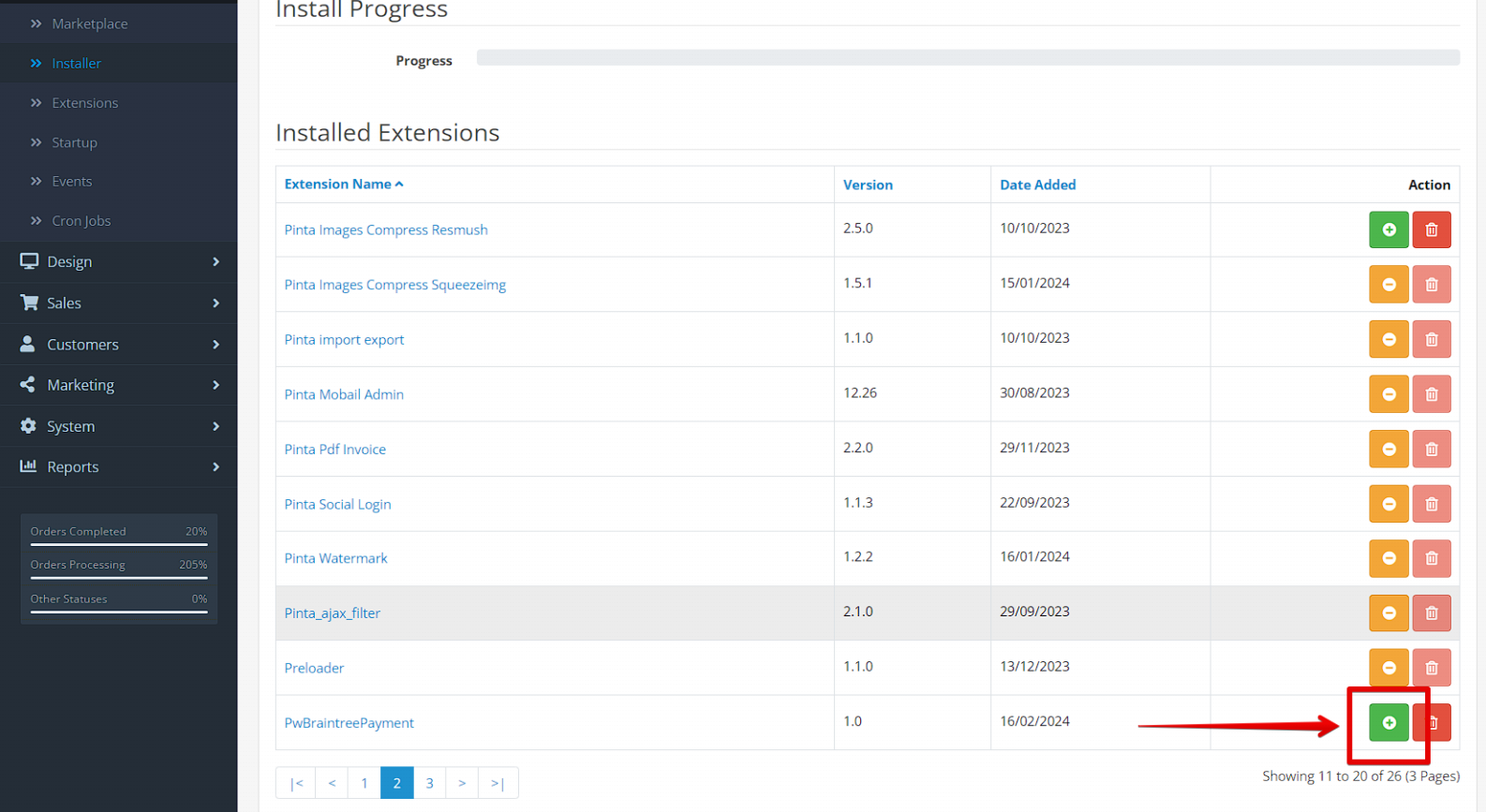Click Customers person icon in sidebar
This screenshot has height=812, width=1486.
[x=28, y=344]
